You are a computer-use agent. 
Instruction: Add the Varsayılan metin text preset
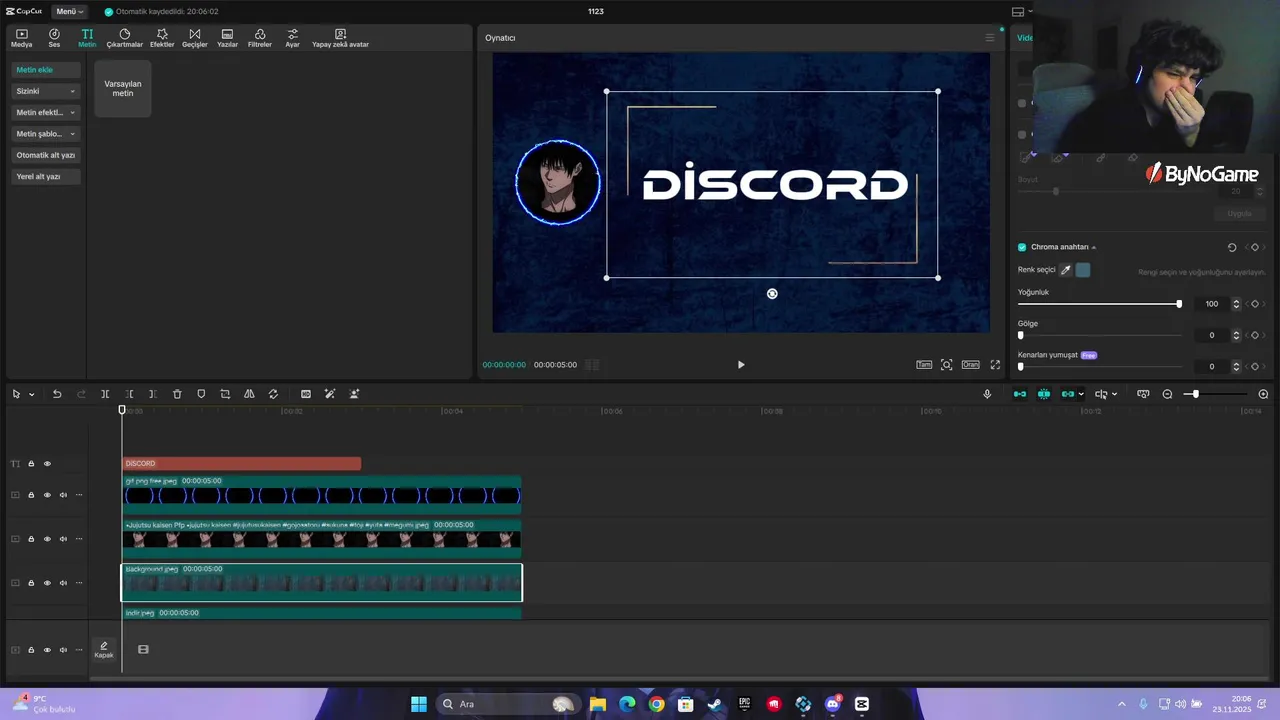tap(123, 88)
